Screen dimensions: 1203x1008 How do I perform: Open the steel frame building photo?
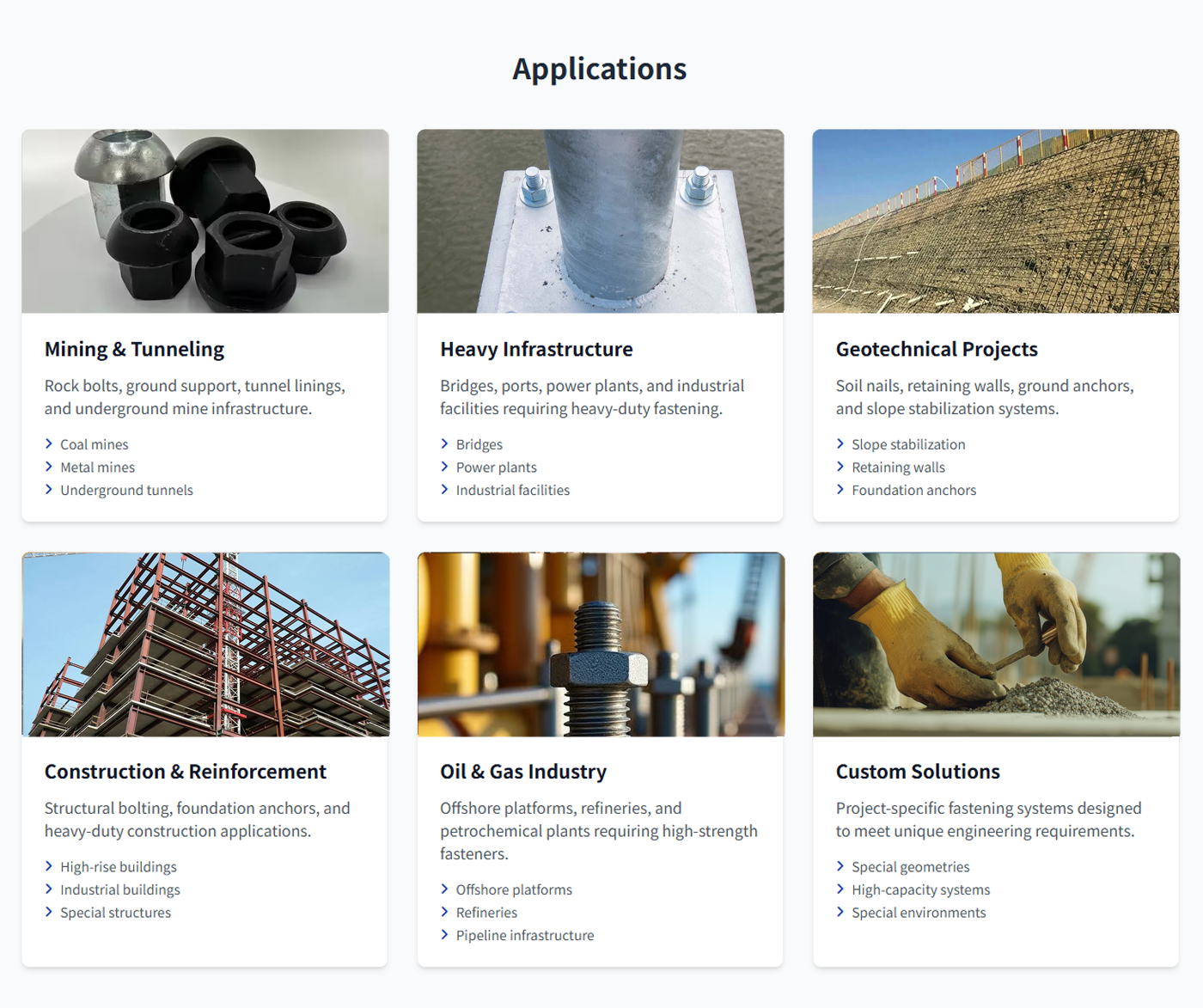pos(205,644)
